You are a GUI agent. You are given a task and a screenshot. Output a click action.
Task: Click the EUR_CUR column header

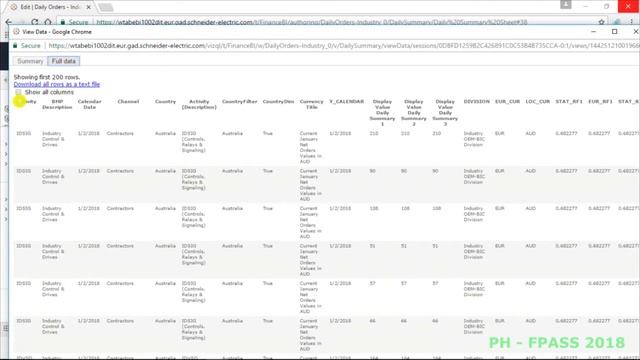pyautogui.click(x=507, y=102)
